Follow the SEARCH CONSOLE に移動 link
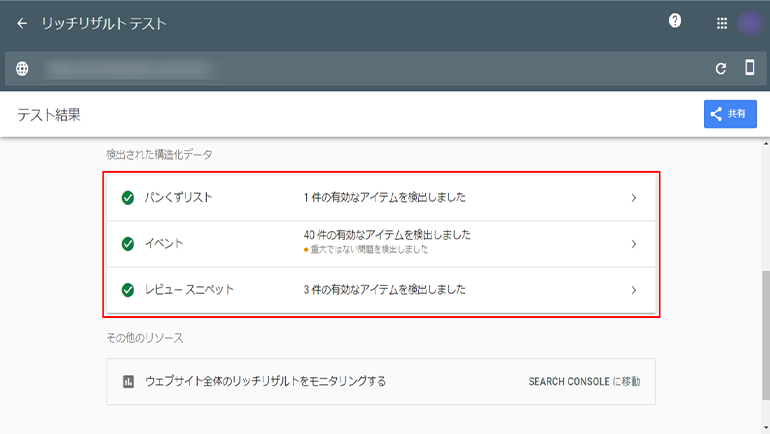Image resolution: width=770 pixels, height=434 pixels. click(x=583, y=381)
